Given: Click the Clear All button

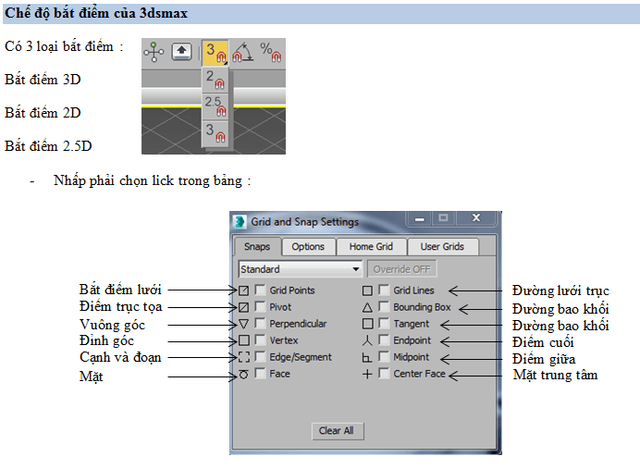Looking at the screenshot, I should [336, 431].
